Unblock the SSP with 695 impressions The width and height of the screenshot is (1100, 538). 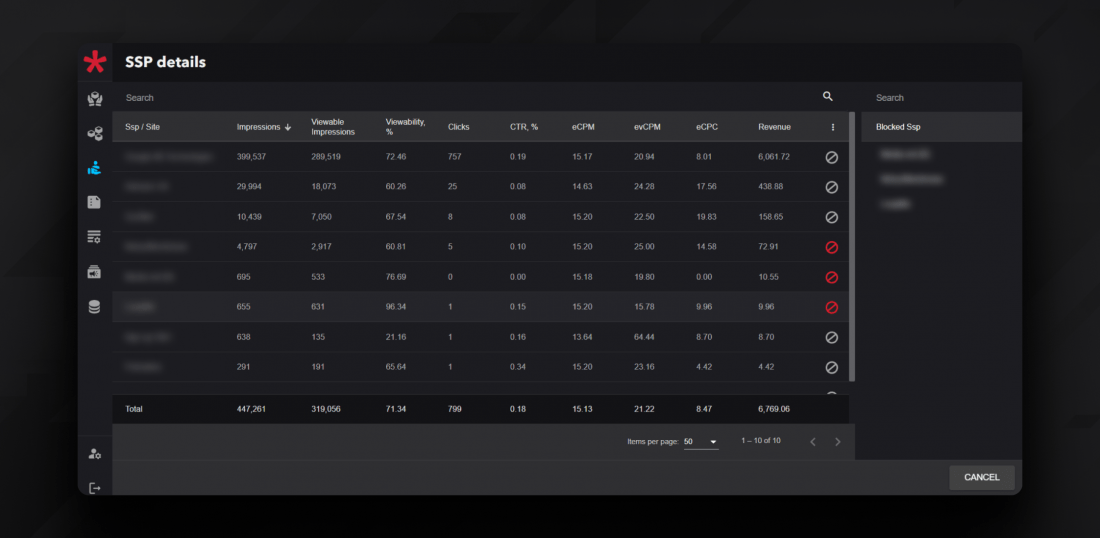(x=832, y=278)
